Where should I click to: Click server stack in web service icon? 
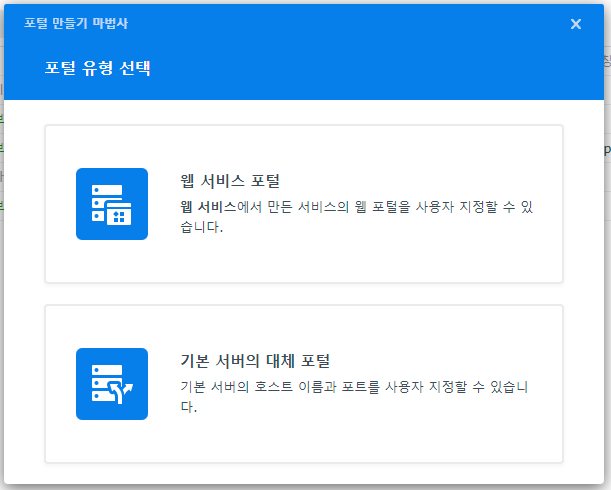101,200
